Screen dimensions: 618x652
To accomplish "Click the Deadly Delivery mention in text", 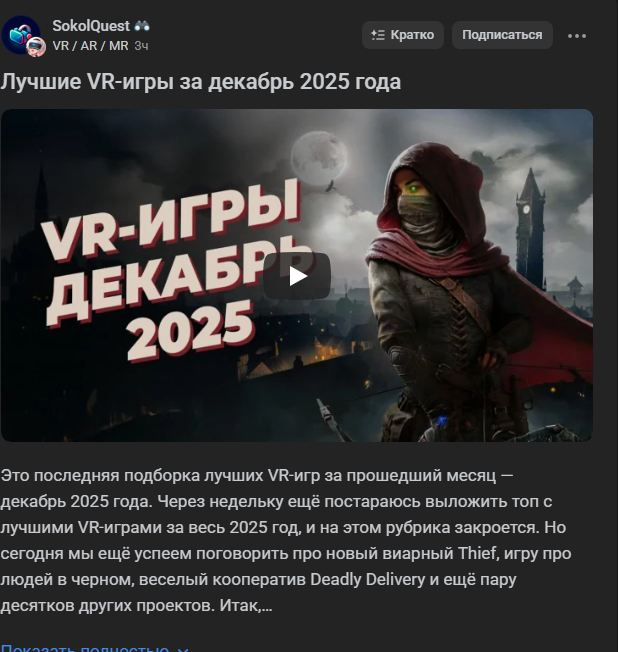I will pyautogui.click(x=368, y=579).
